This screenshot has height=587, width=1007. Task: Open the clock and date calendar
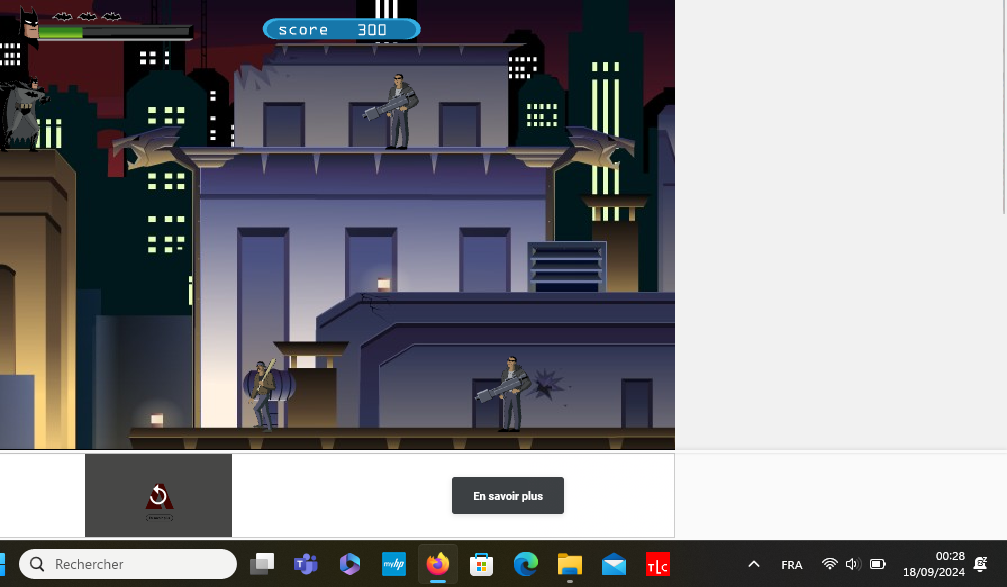[933, 564]
